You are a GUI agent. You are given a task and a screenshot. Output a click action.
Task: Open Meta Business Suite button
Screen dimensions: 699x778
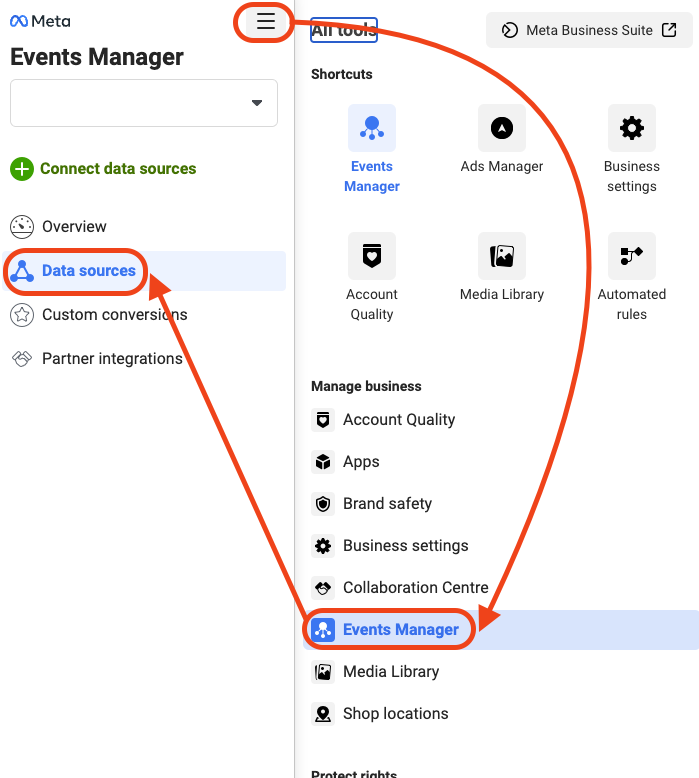click(589, 30)
